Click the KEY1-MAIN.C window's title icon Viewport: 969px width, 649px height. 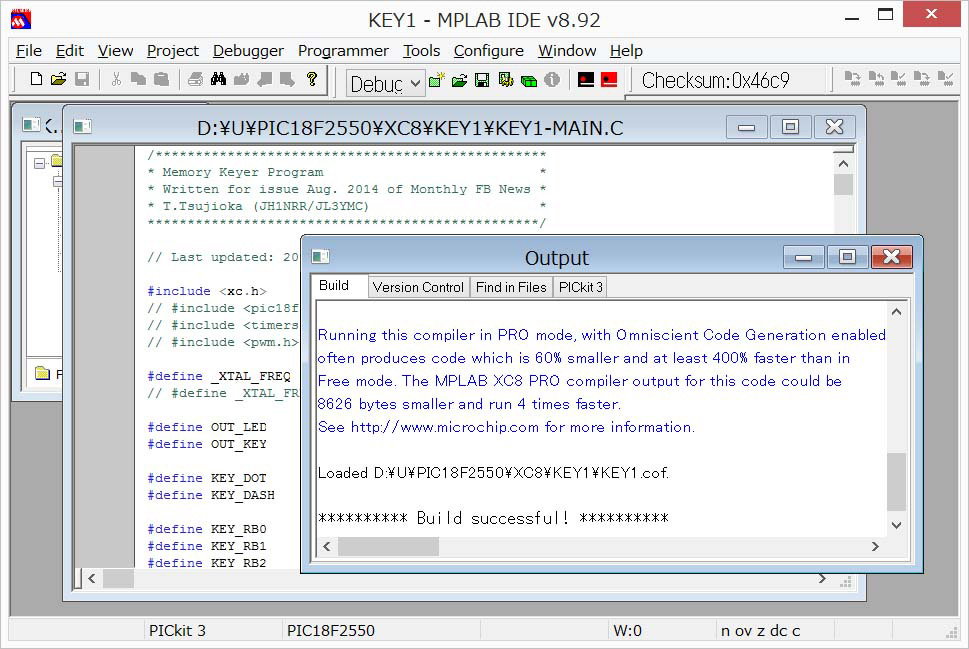pyautogui.click(x=82, y=127)
